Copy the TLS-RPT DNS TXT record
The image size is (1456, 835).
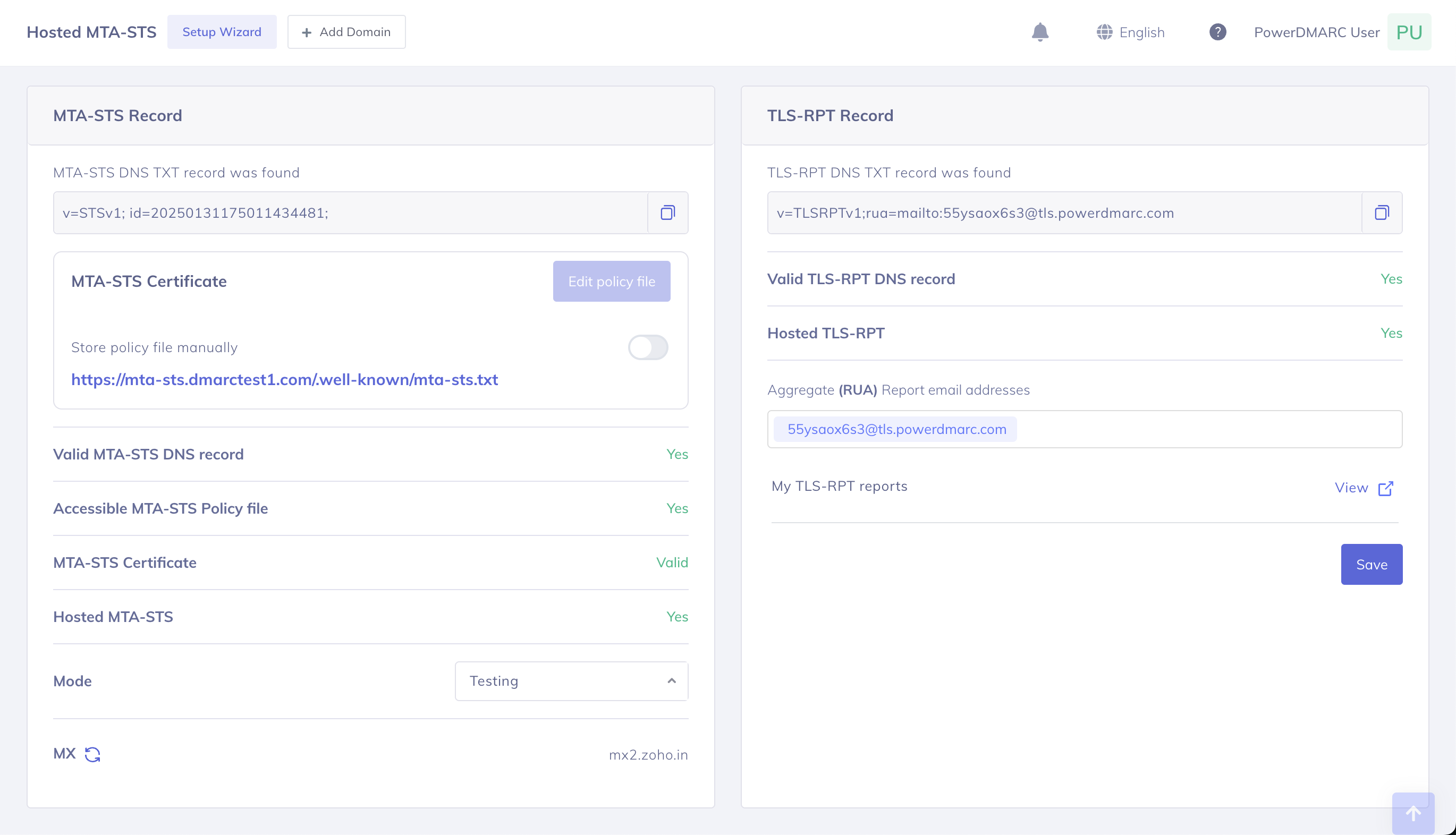click(1382, 213)
